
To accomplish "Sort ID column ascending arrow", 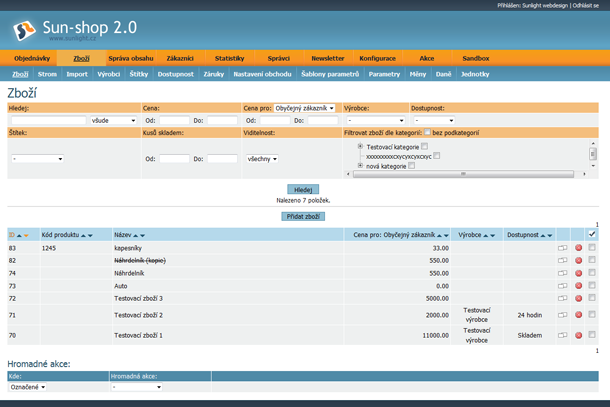I will click(x=19, y=235).
